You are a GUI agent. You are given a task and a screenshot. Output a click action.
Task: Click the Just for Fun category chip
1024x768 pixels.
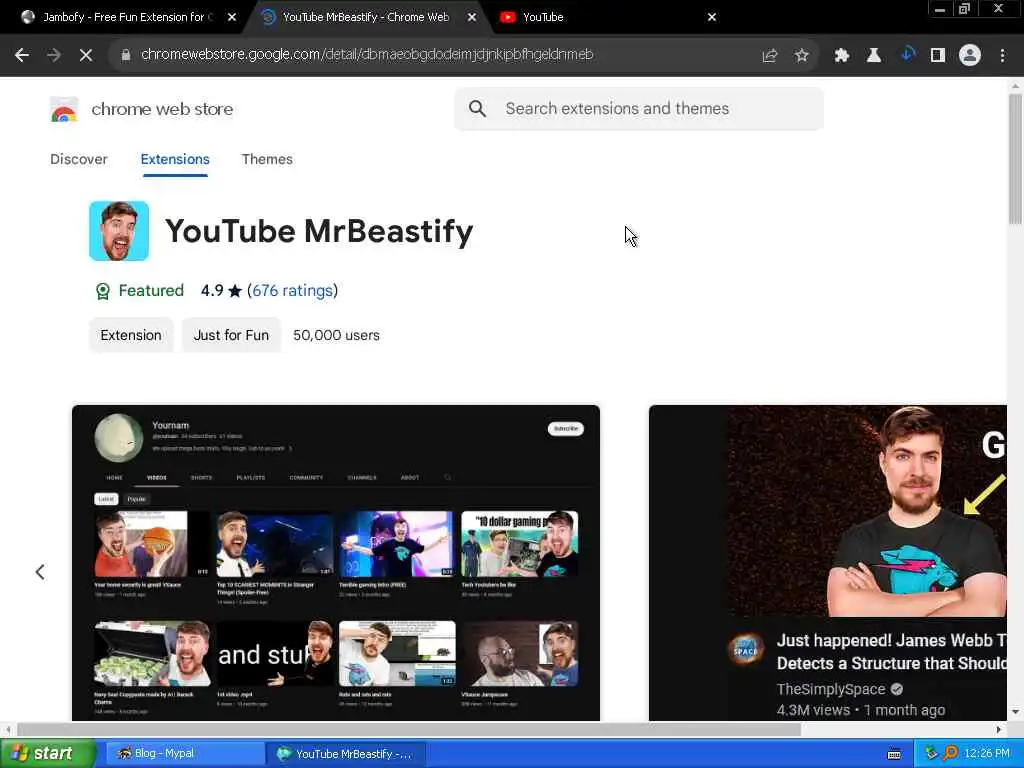click(231, 335)
